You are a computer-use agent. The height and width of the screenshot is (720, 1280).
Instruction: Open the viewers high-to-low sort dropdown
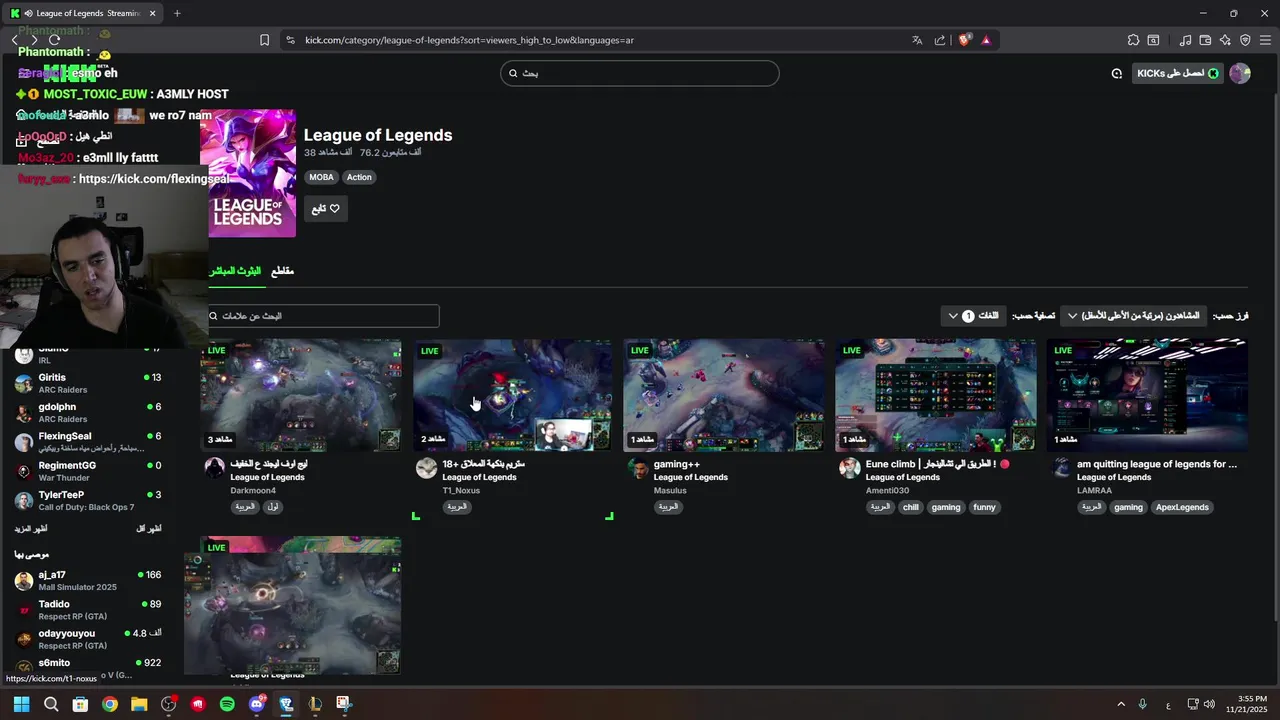click(x=1134, y=316)
